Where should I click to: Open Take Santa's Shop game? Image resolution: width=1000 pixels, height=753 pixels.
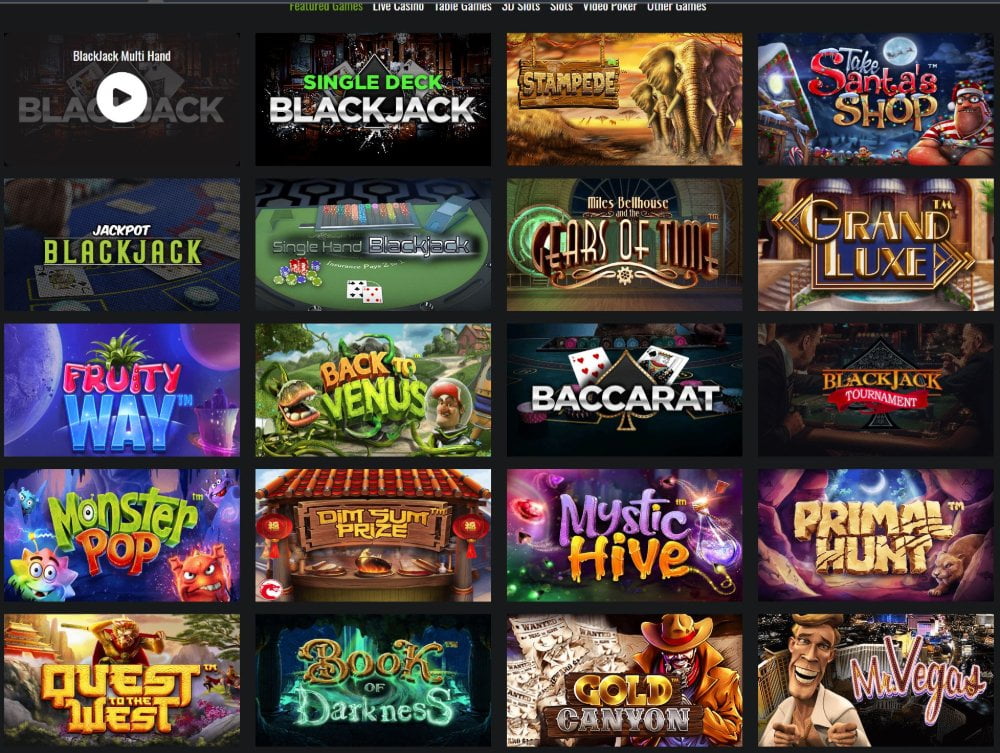pos(876,99)
